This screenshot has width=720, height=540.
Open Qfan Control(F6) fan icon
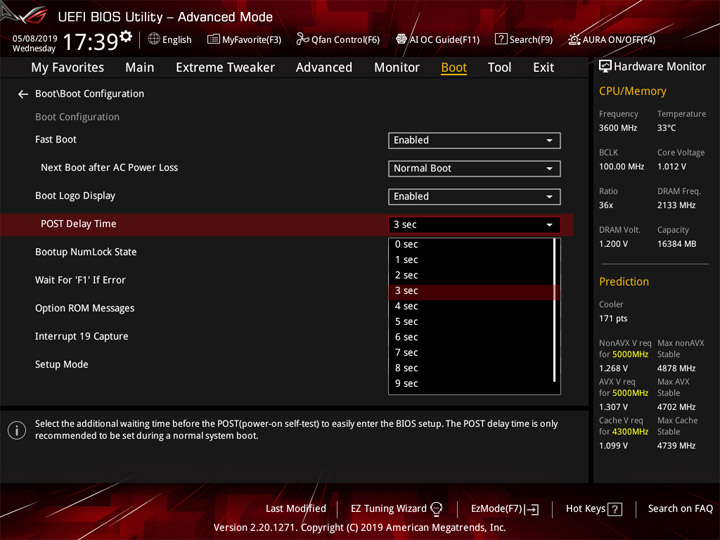pyautogui.click(x=302, y=39)
